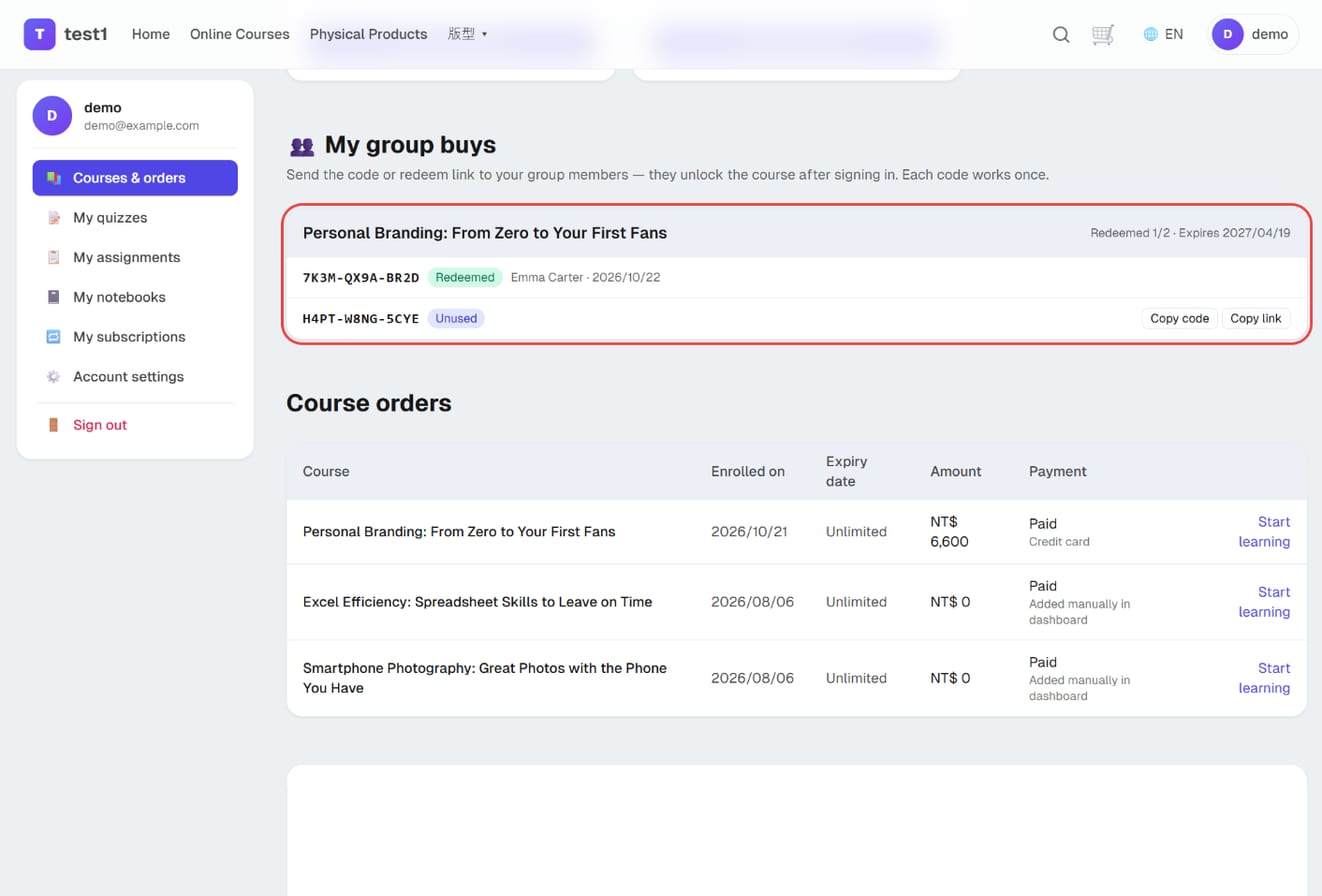Image resolution: width=1322 pixels, height=896 pixels.
Task: Click the demo@example.com email text
Action: click(x=141, y=126)
